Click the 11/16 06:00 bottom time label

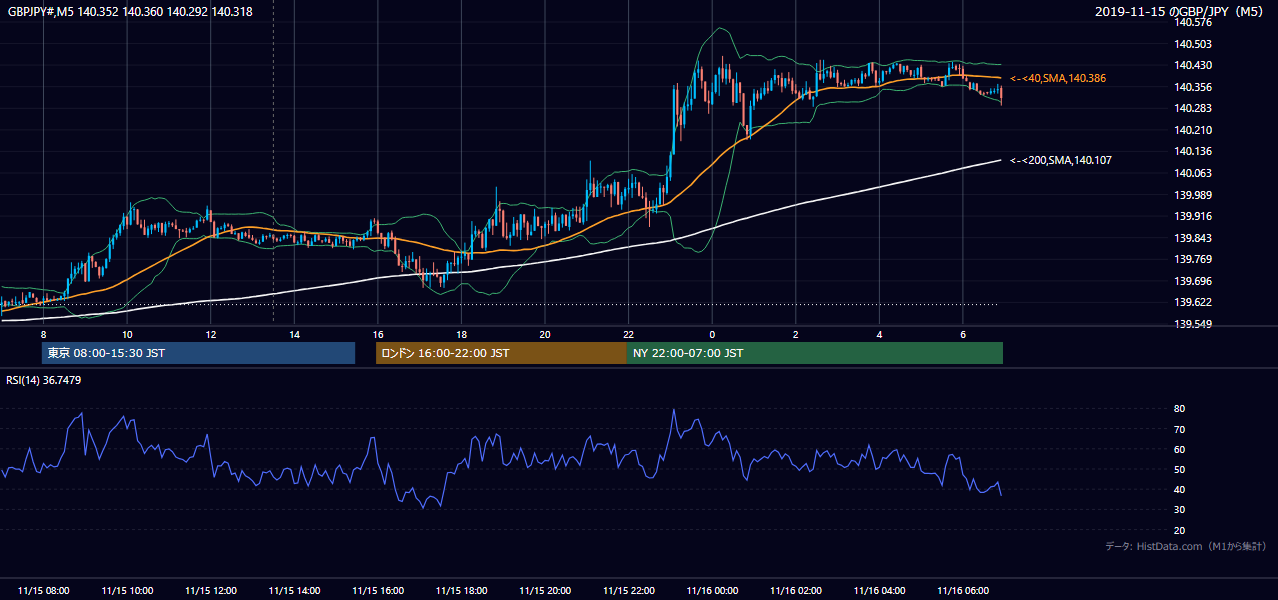(962, 591)
